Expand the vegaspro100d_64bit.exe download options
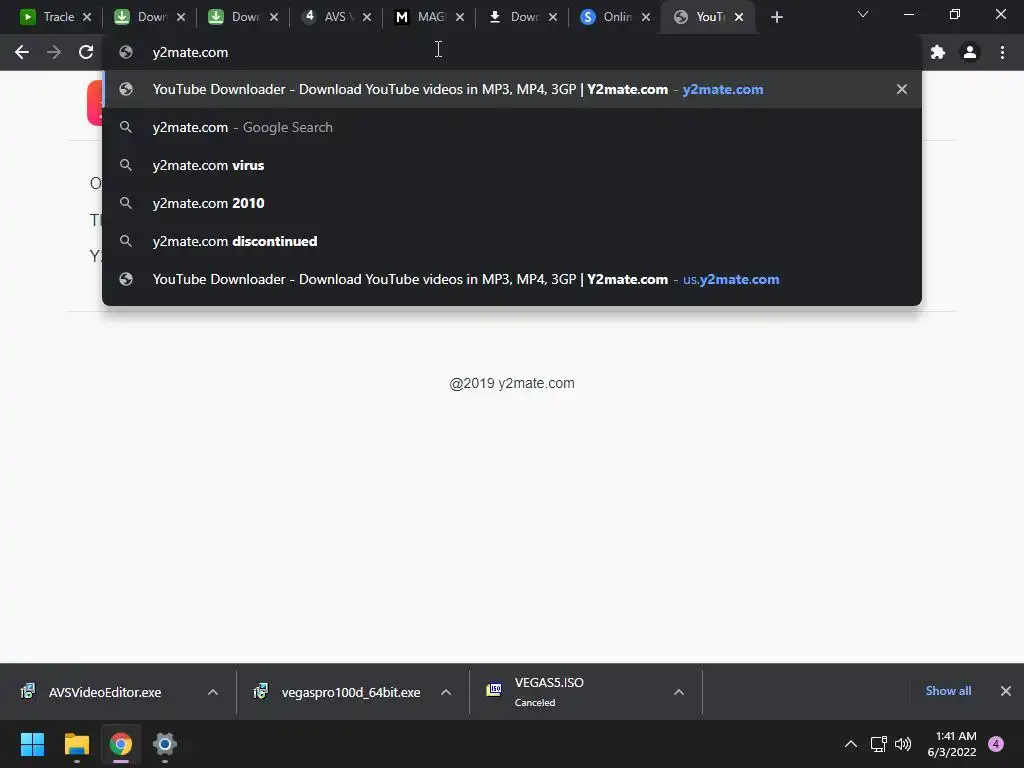The width and height of the screenshot is (1024, 768). click(446, 692)
